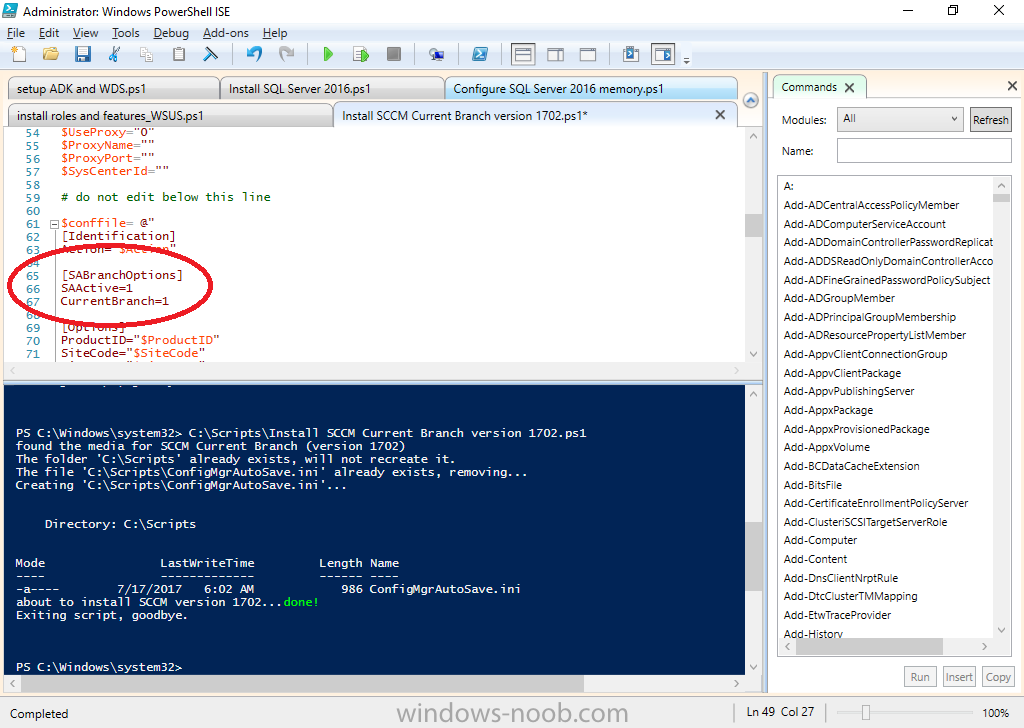
Task: Collapse the script pane with round arrow button
Action: pyautogui.click(x=751, y=101)
